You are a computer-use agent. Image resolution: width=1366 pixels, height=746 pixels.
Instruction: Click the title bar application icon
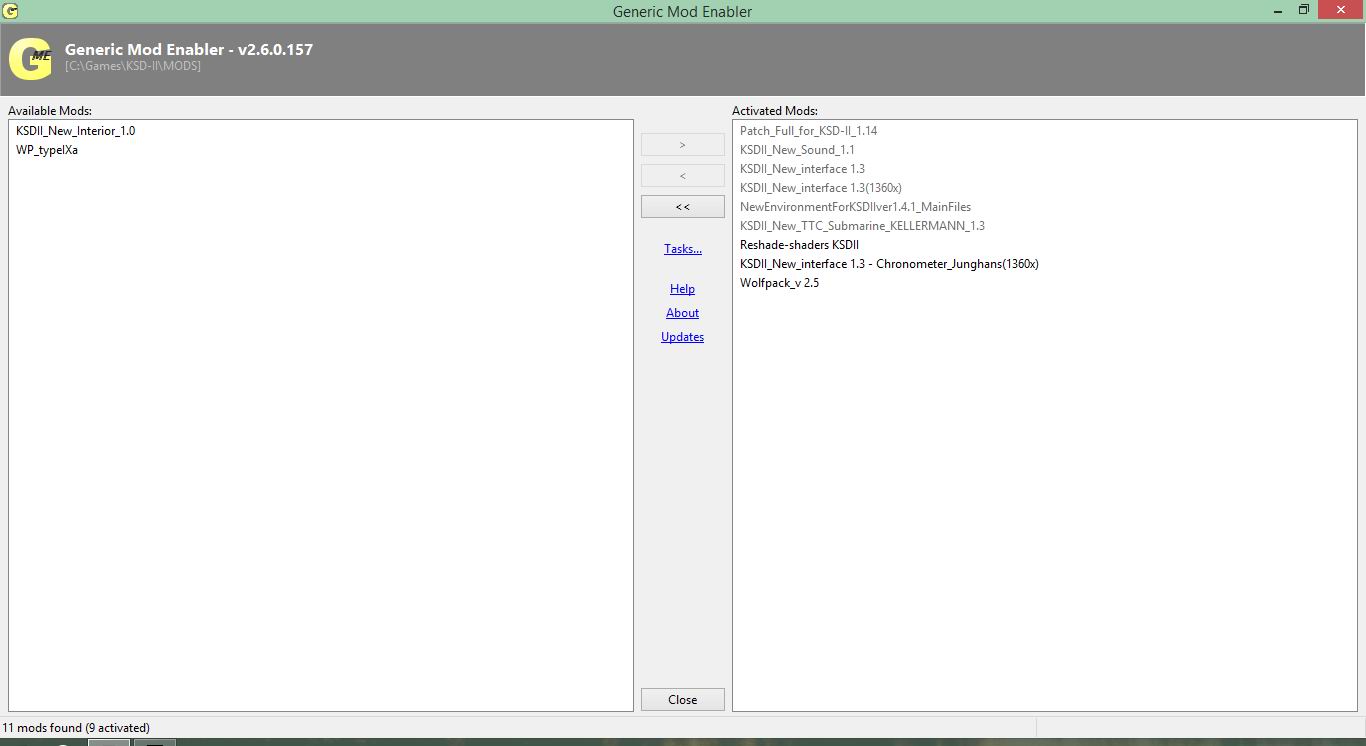tap(11, 11)
